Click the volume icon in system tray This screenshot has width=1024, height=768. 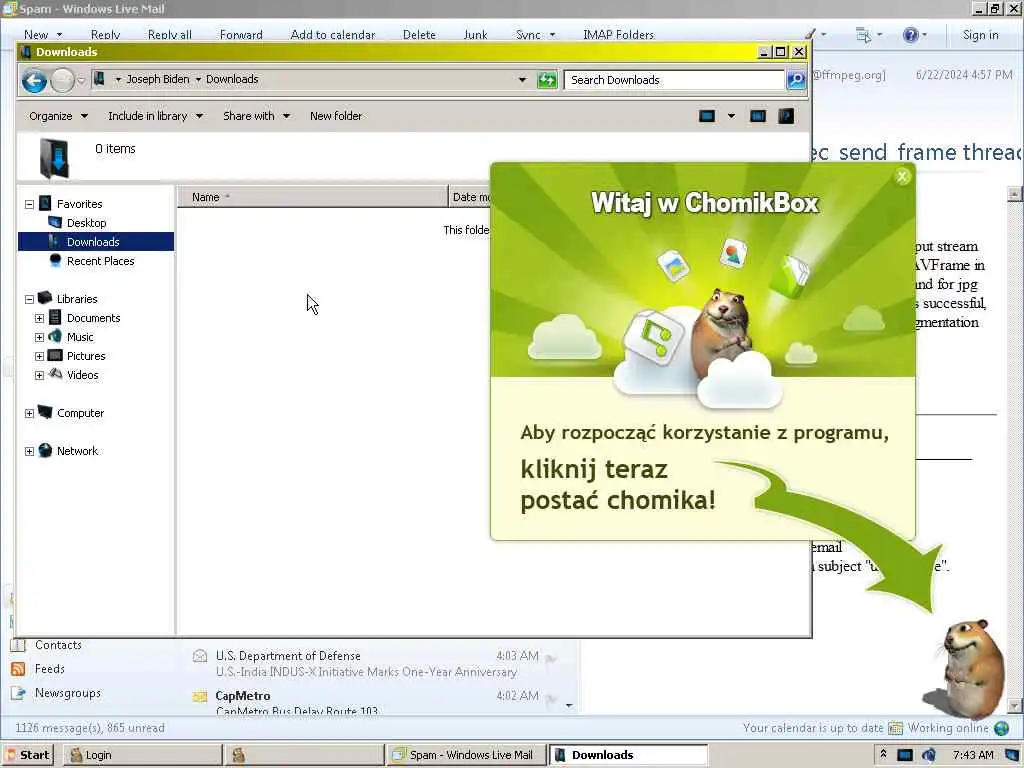click(928, 755)
